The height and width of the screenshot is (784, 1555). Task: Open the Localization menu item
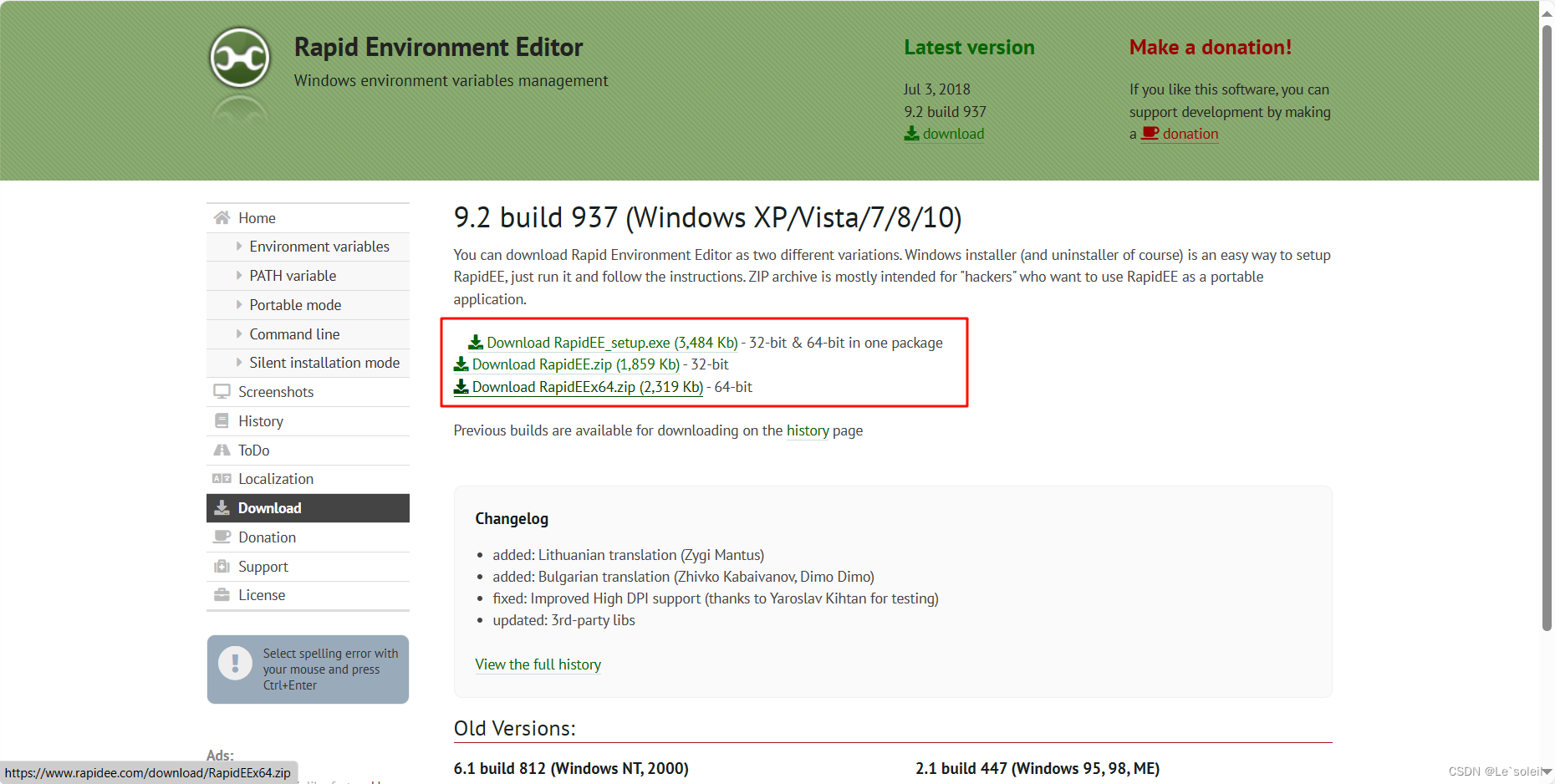click(x=308, y=479)
